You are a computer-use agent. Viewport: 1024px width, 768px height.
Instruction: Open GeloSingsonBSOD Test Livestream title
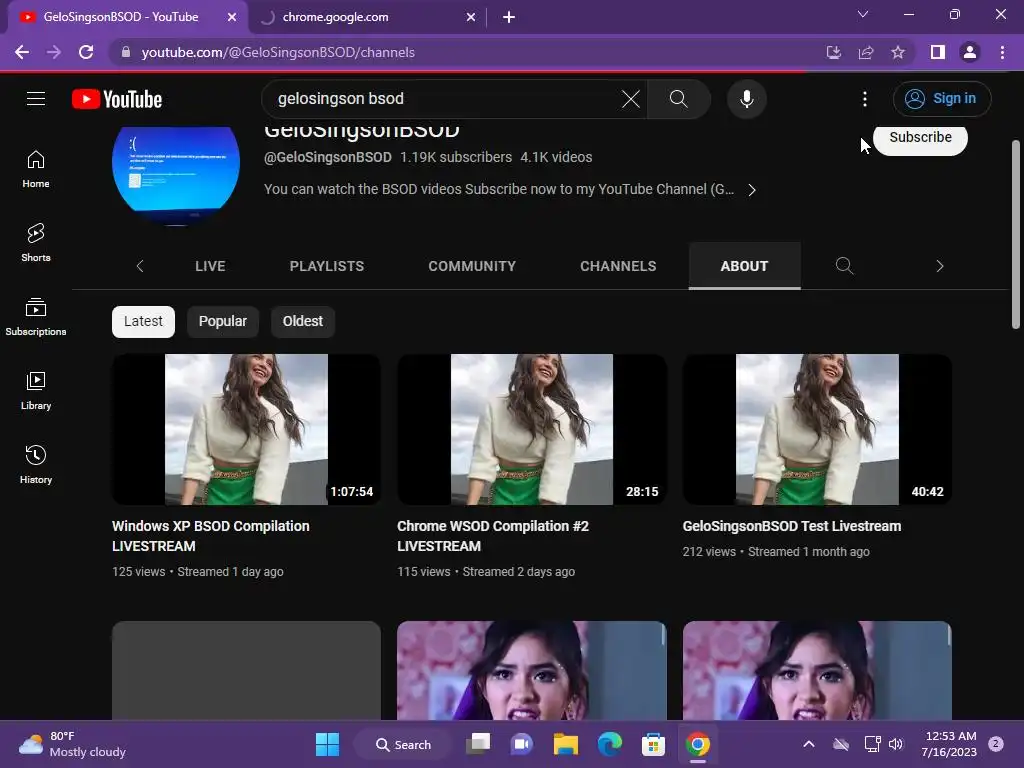point(792,526)
